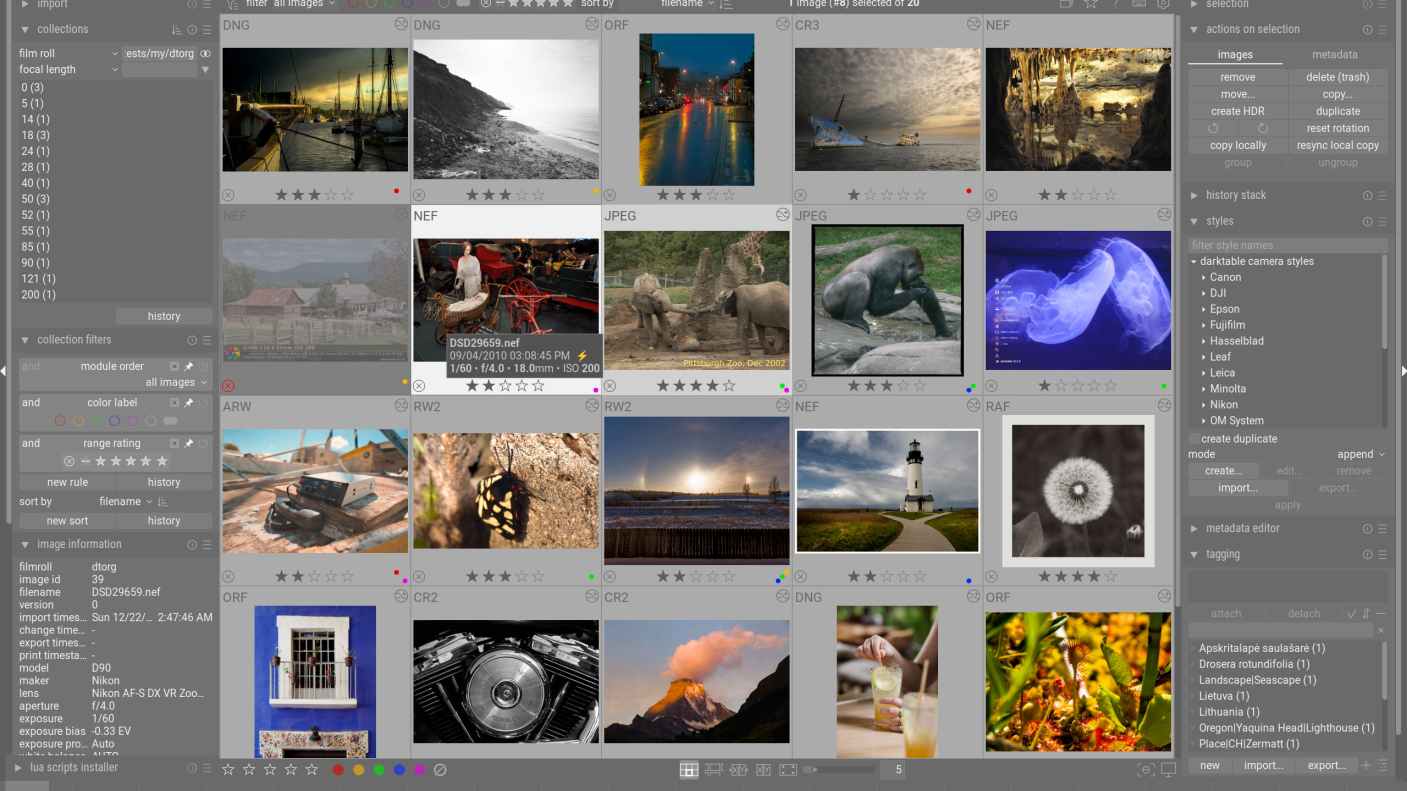
Task: Click the import button in the styles panel
Action: click(1237, 488)
